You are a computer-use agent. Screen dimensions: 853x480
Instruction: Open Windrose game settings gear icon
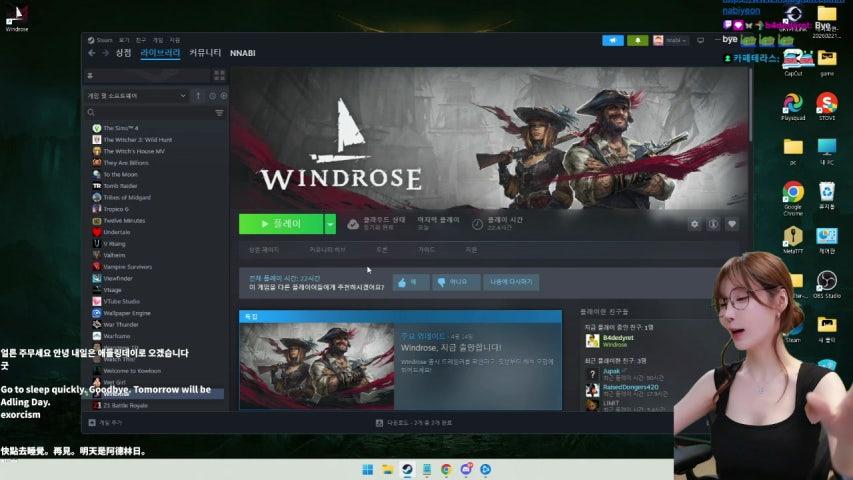tap(695, 224)
